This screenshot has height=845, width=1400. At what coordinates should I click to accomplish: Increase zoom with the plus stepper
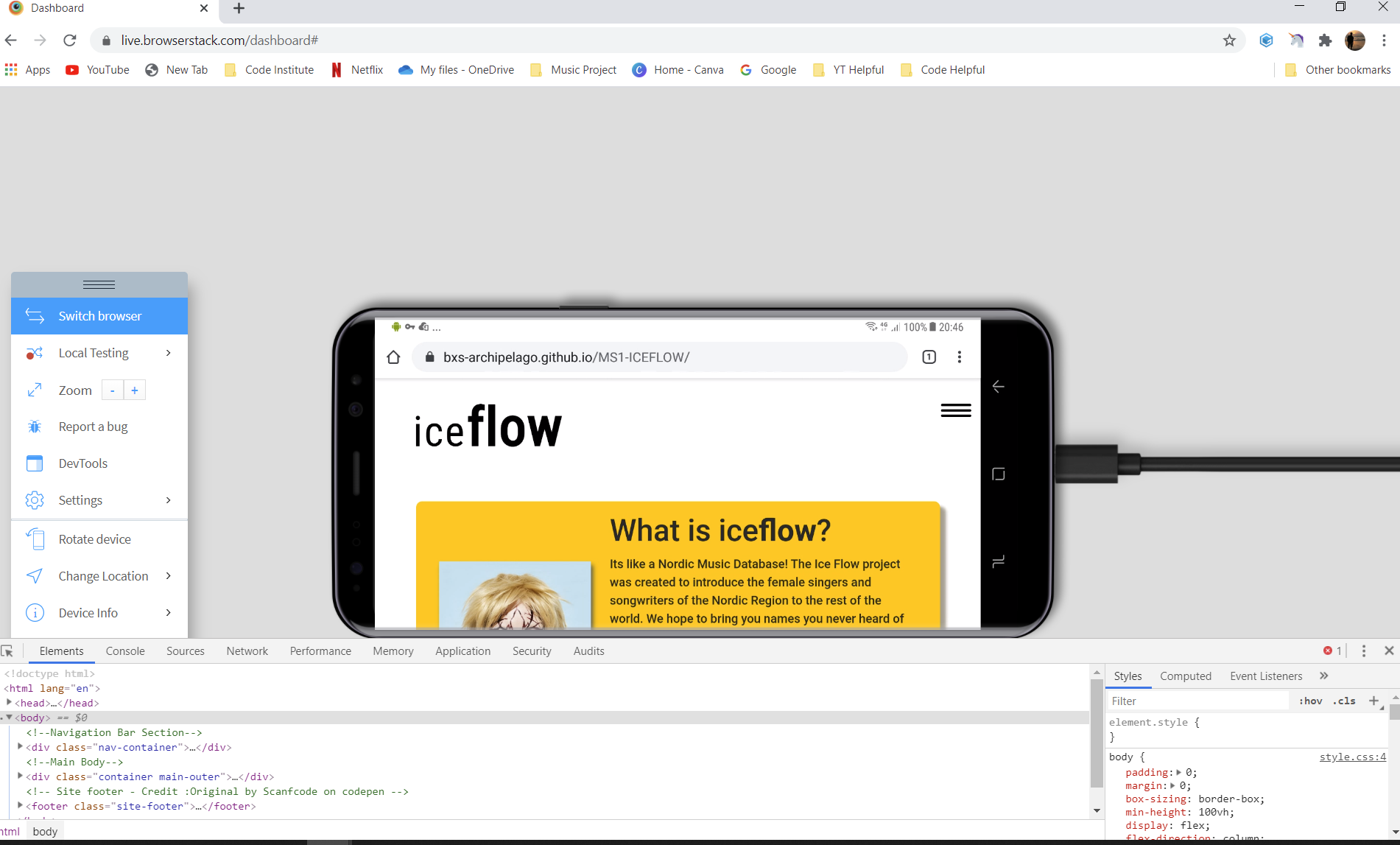[x=135, y=390]
